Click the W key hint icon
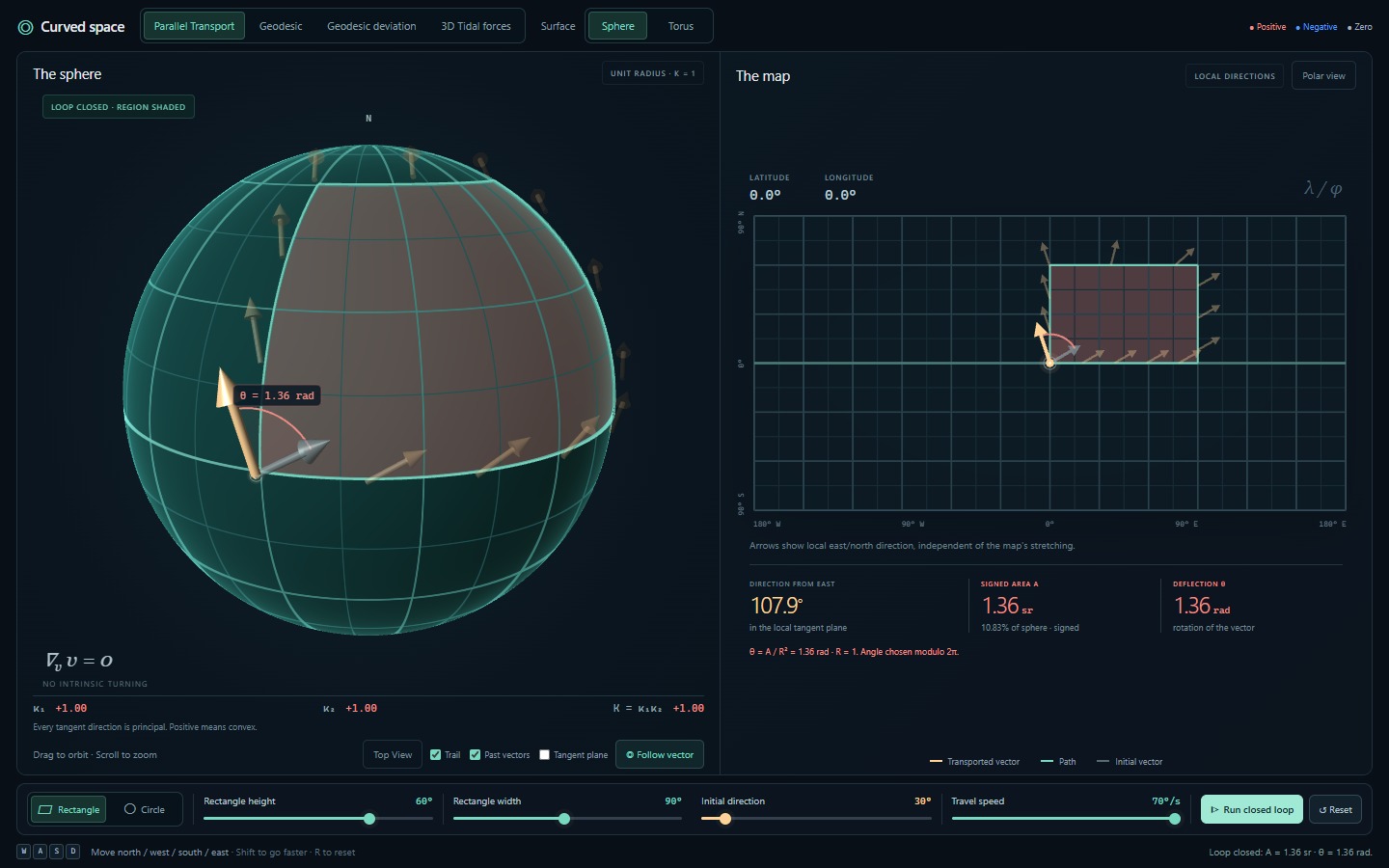Viewport: 1389px width, 868px height. 24,852
